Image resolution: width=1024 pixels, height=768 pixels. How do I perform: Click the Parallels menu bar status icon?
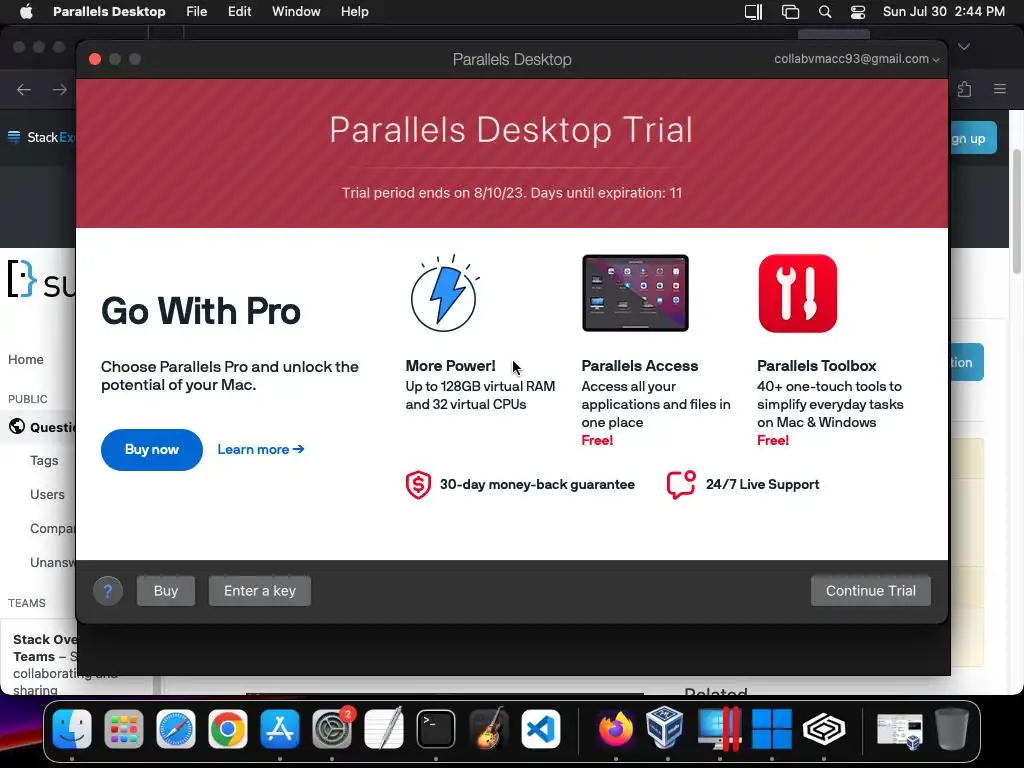754,12
